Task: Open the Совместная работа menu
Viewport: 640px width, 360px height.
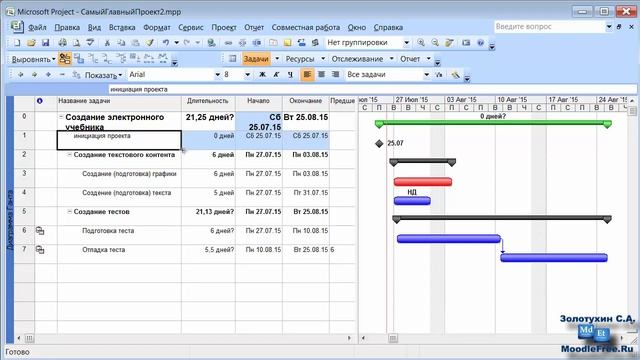Action: pyautogui.click(x=306, y=27)
